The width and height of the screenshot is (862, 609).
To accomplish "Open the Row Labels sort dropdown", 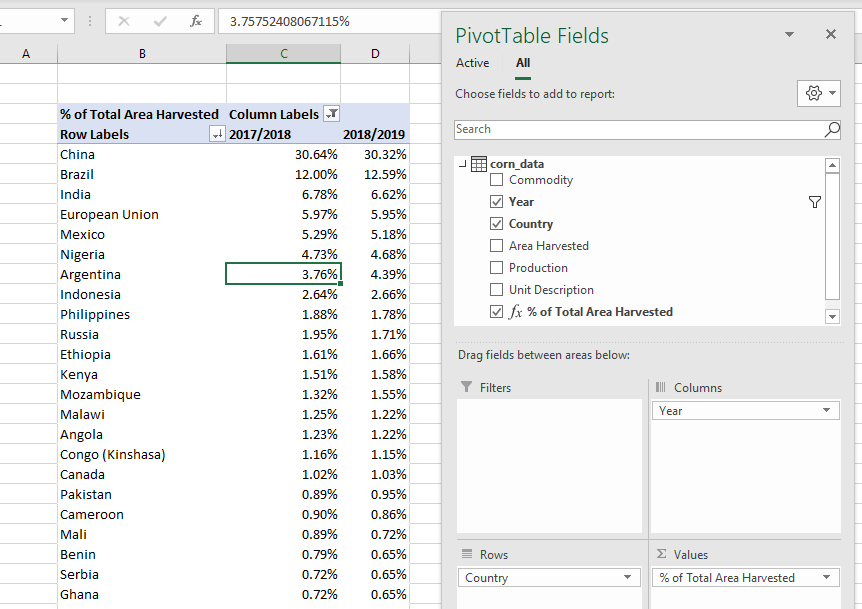I will coord(217,134).
